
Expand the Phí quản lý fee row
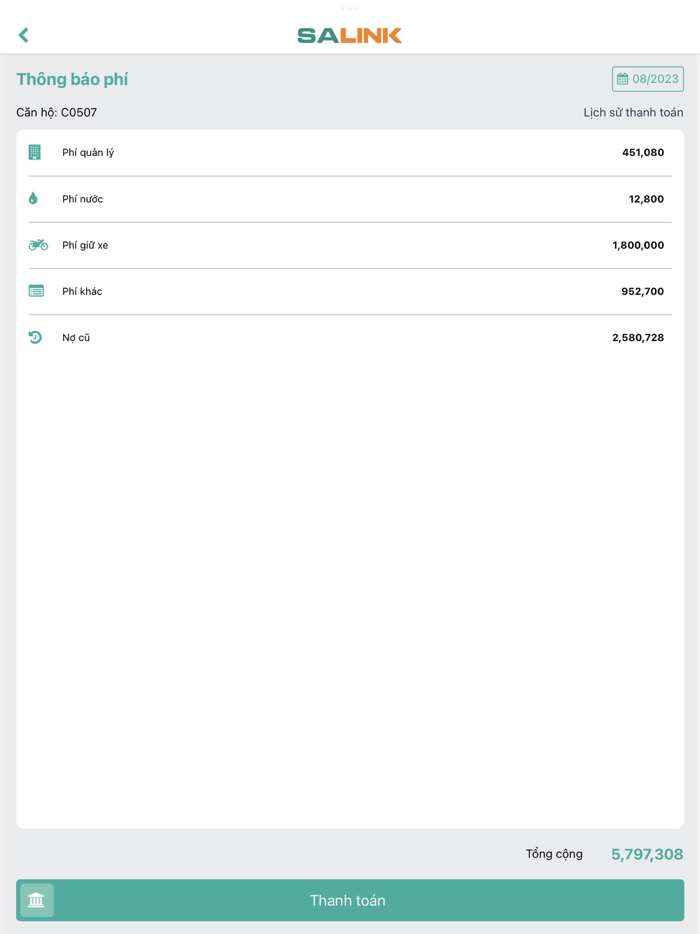pyautogui.click(x=350, y=152)
